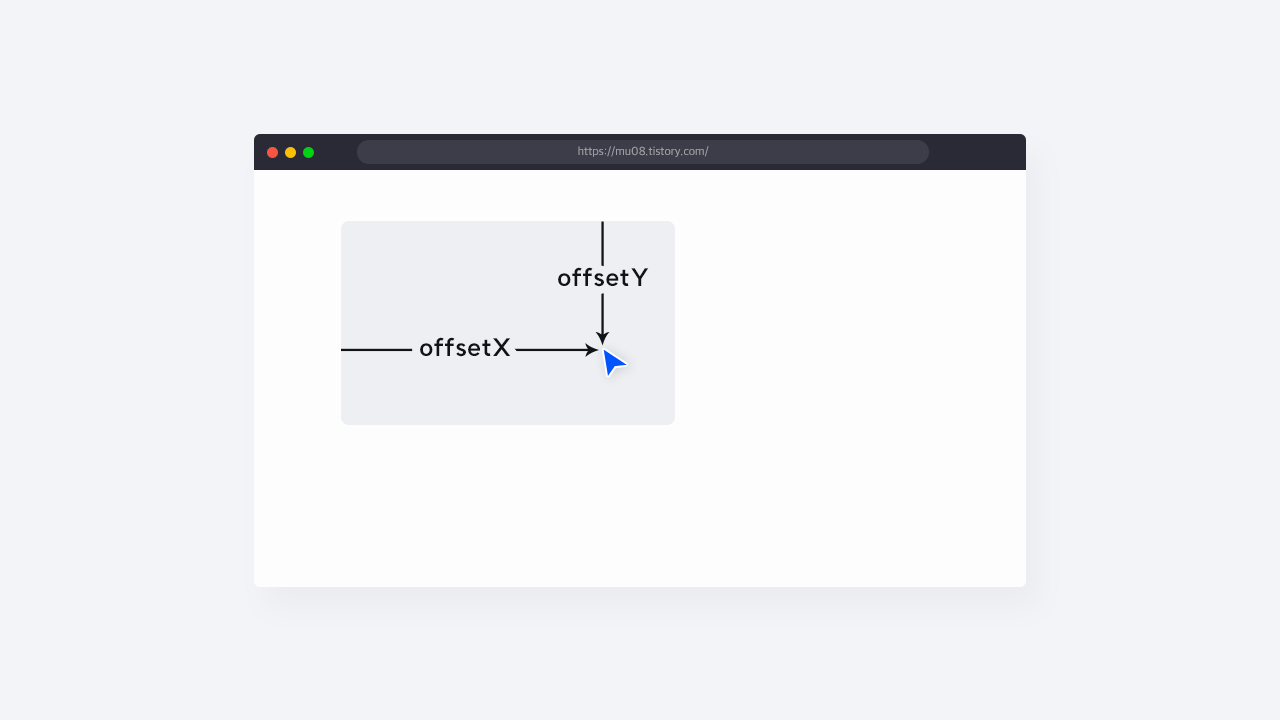The width and height of the screenshot is (1280, 720).
Task: Click the green traffic-light button
Action: [308, 152]
